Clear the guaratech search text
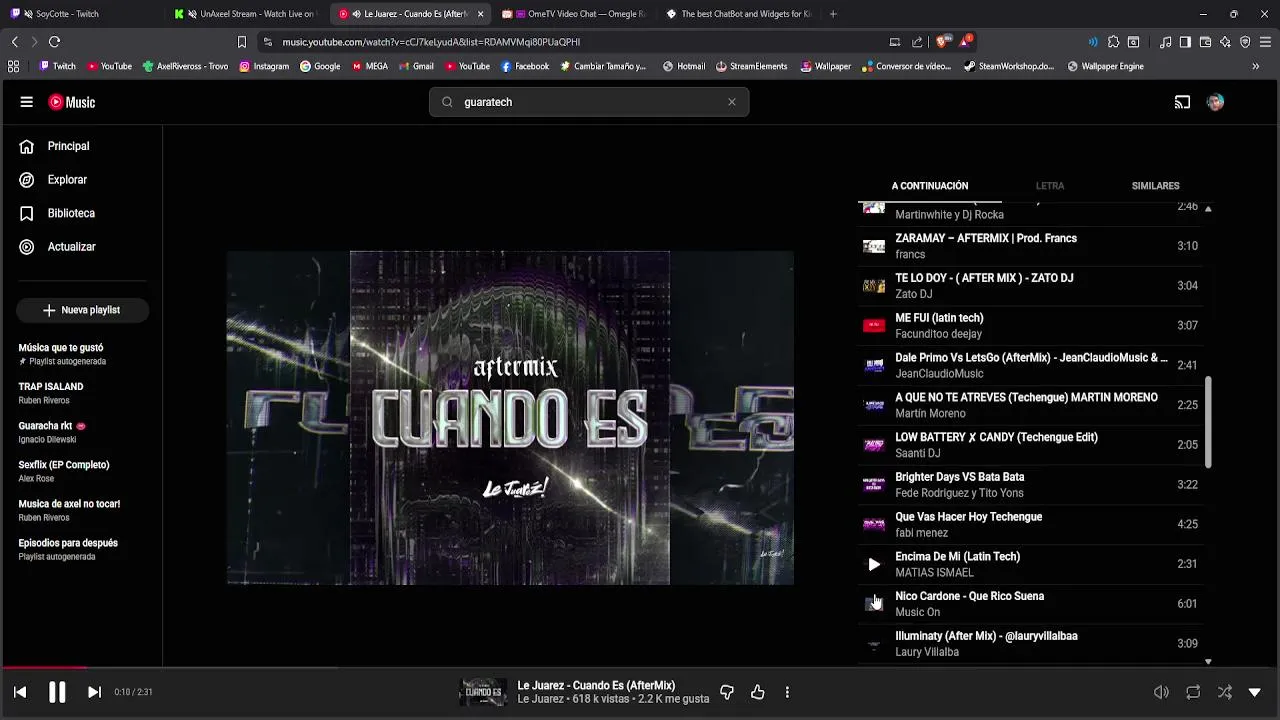Image resolution: width=1280 pixels, height=720 pixels. click(732, 102)
